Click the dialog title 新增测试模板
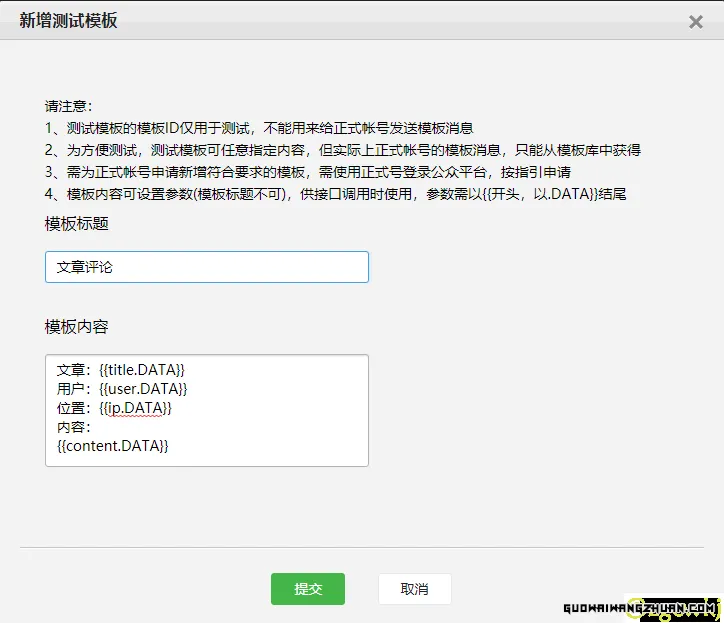 [x=68, y=21]
